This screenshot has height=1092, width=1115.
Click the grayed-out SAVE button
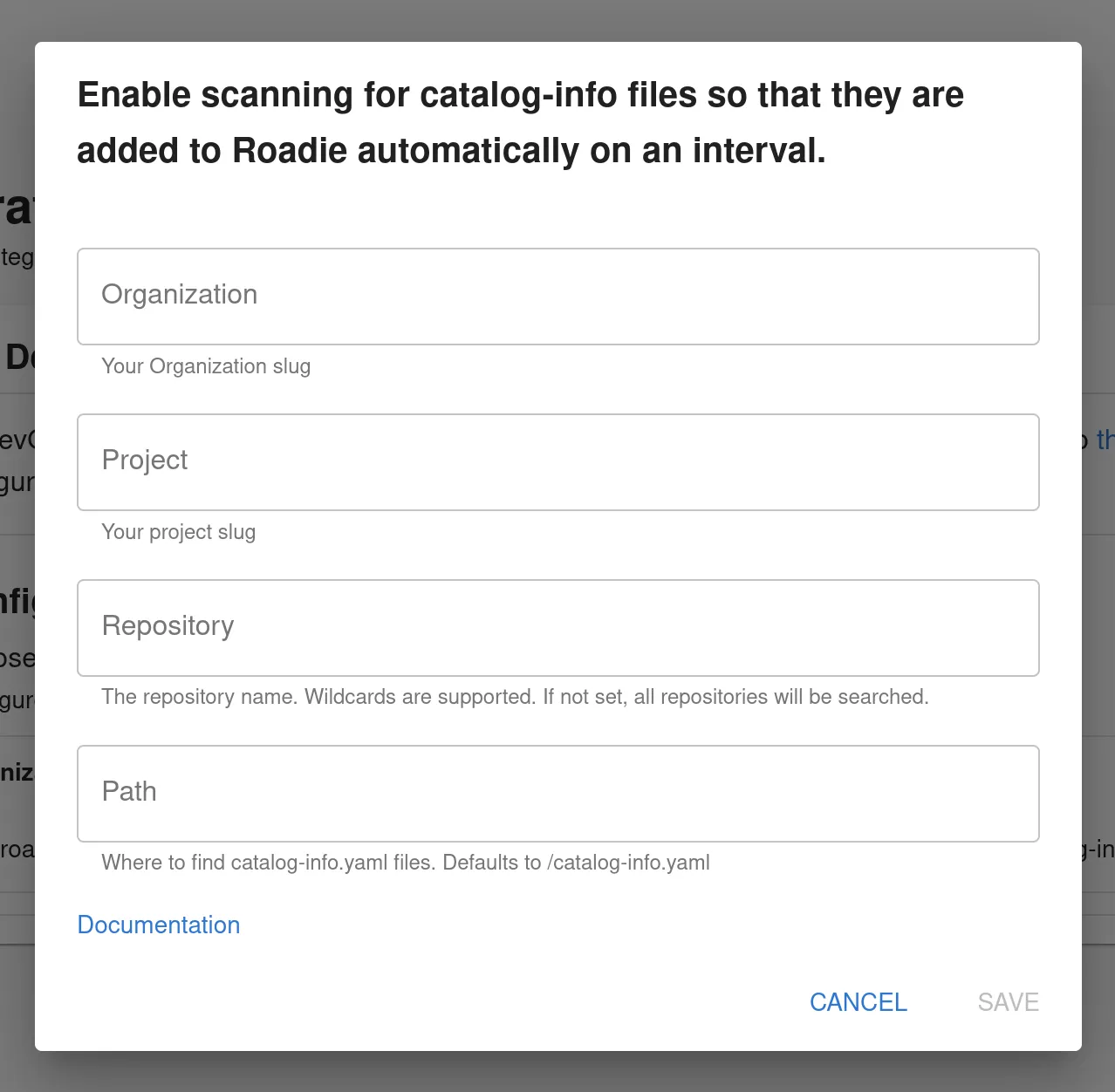tap(1008, 1001)
